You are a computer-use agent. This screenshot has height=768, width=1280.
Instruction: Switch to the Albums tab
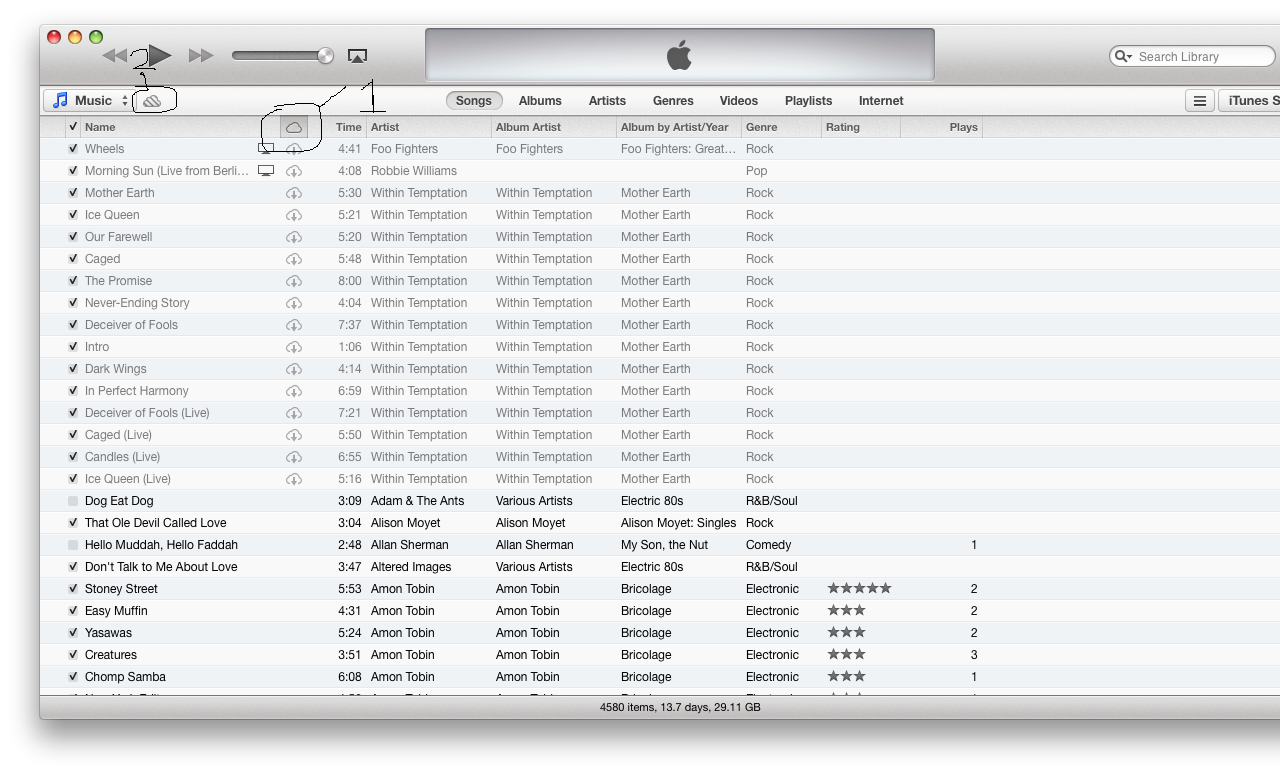(x=540, y=101)
